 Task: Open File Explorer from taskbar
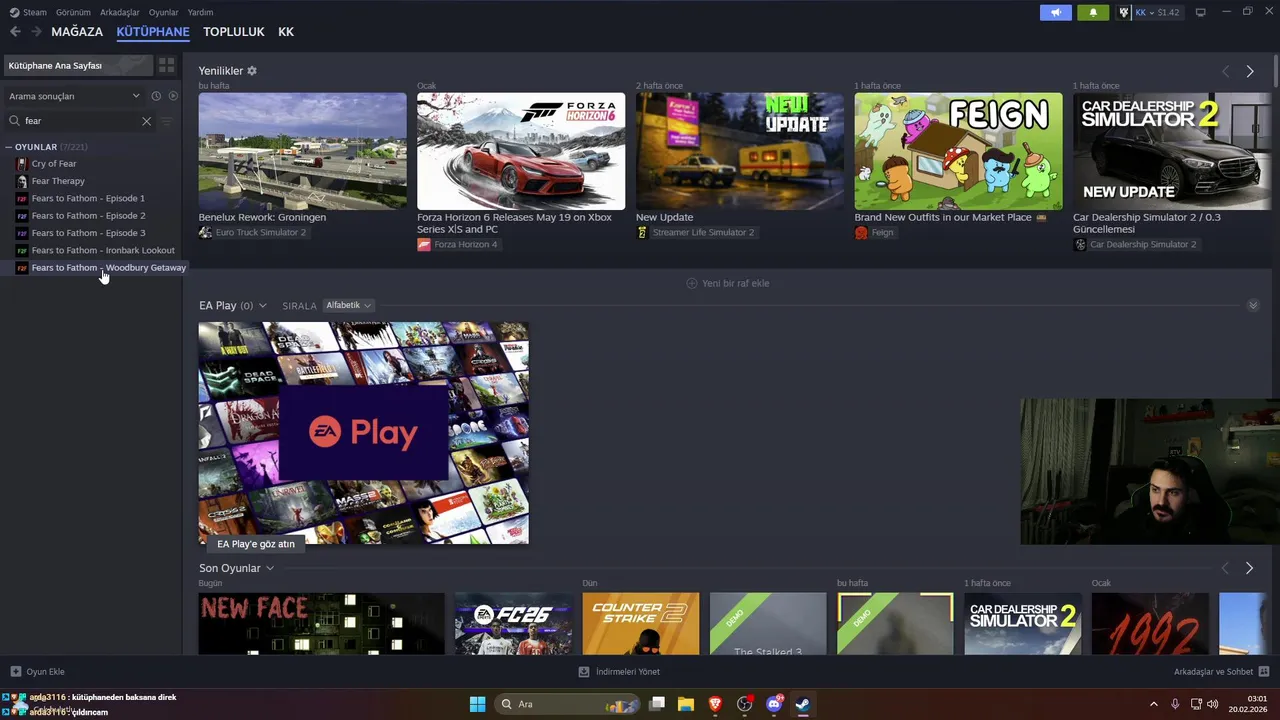[686, 704]
